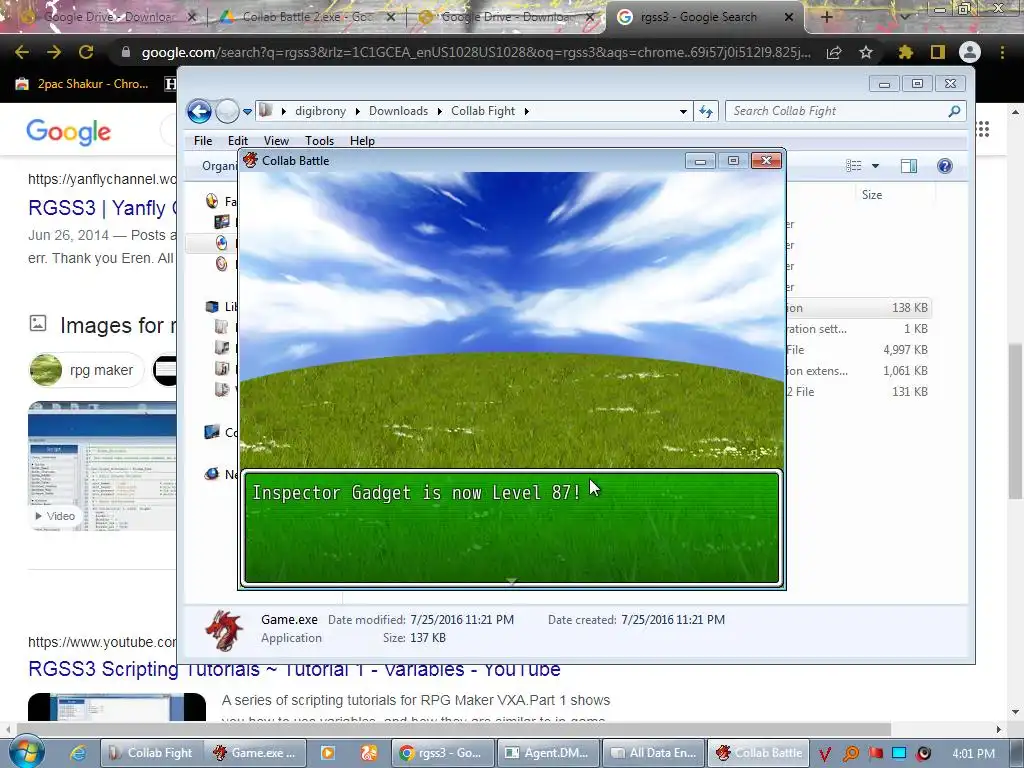The image size is (1024, 768).
Task: Select the rpg maker image filter chip
Action: 86,370
